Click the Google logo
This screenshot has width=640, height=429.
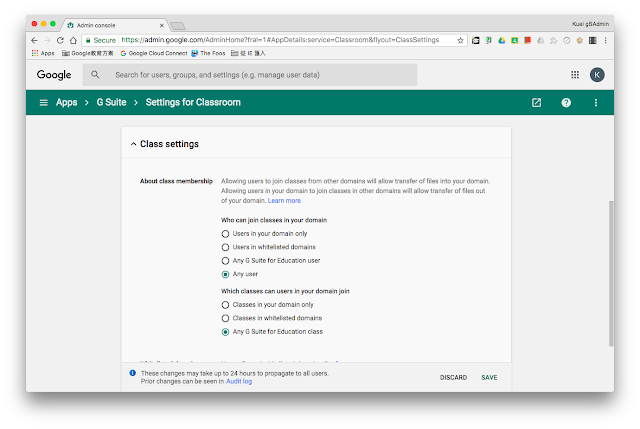pos(54,75)
